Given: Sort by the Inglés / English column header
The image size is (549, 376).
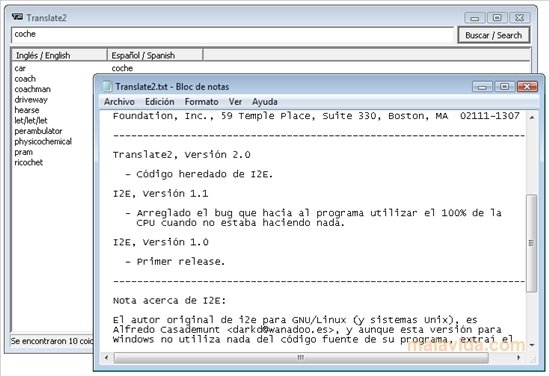Looking at the screenshot, I should pos(59,55).
